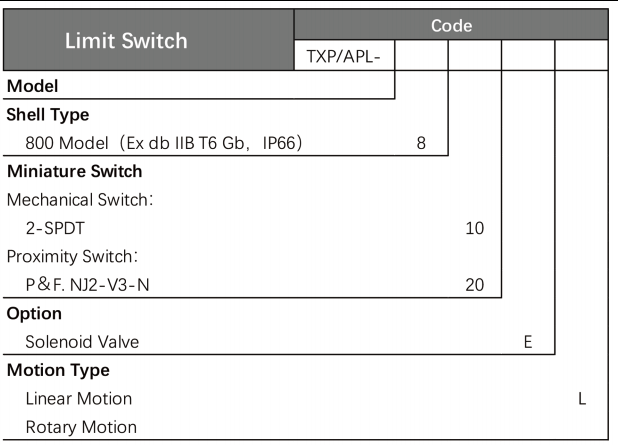Select the TXP/APL- code cell
Screen dimensions: 618x445
point(345,58)
